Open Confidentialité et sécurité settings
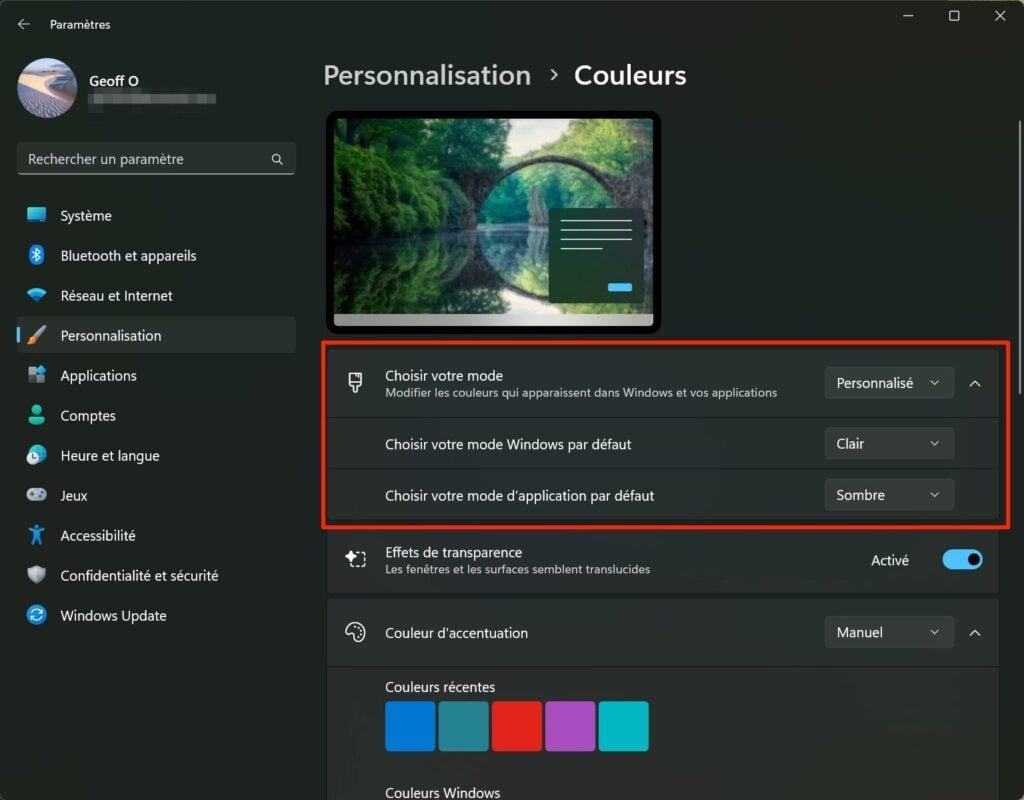 (156, 575)
